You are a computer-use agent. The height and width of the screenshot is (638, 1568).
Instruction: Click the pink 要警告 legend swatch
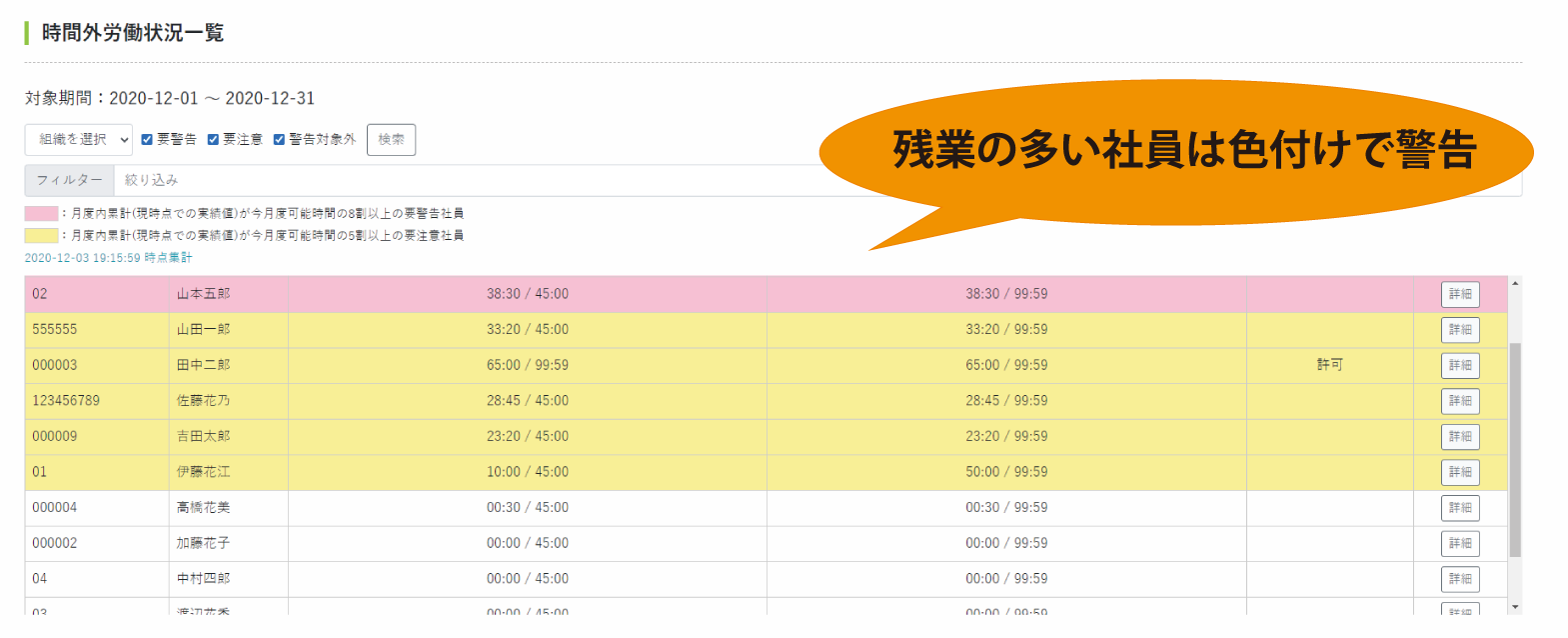point(41,214)
